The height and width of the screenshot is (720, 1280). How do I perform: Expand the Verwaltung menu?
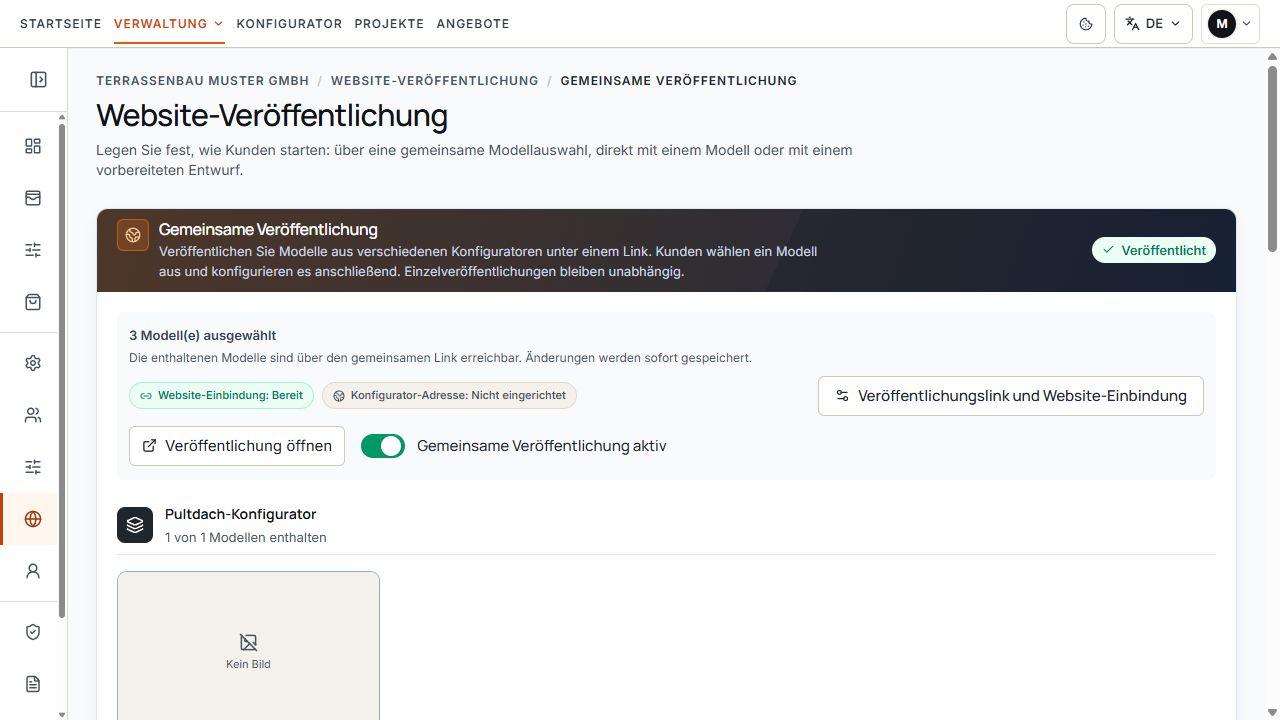[169, 24]
